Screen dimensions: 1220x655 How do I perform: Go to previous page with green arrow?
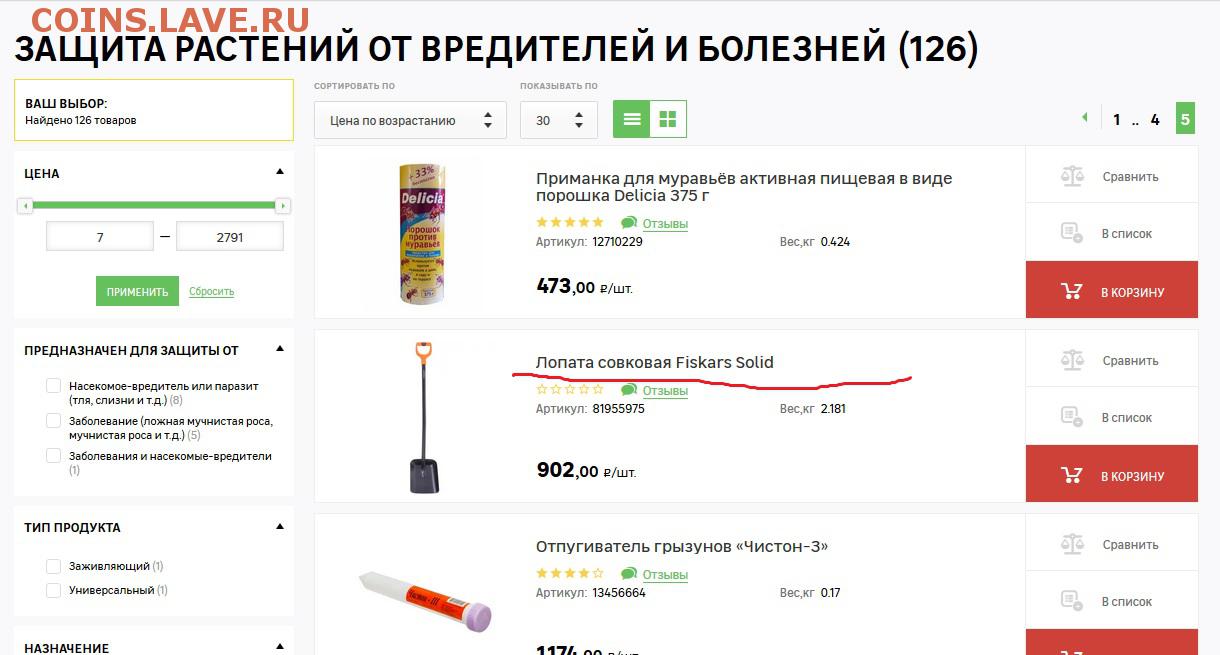click(x=1084, y=118)
